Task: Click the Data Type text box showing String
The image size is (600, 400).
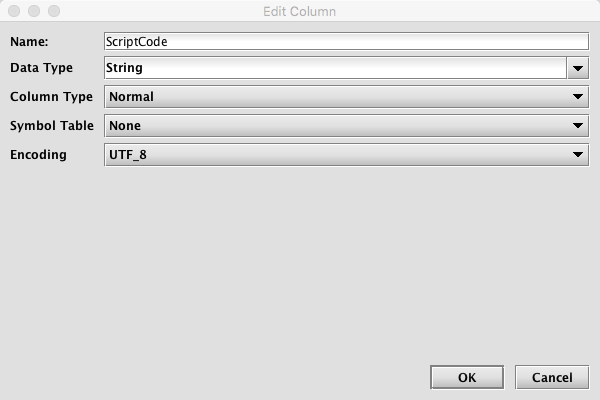Action: [336, 68]
